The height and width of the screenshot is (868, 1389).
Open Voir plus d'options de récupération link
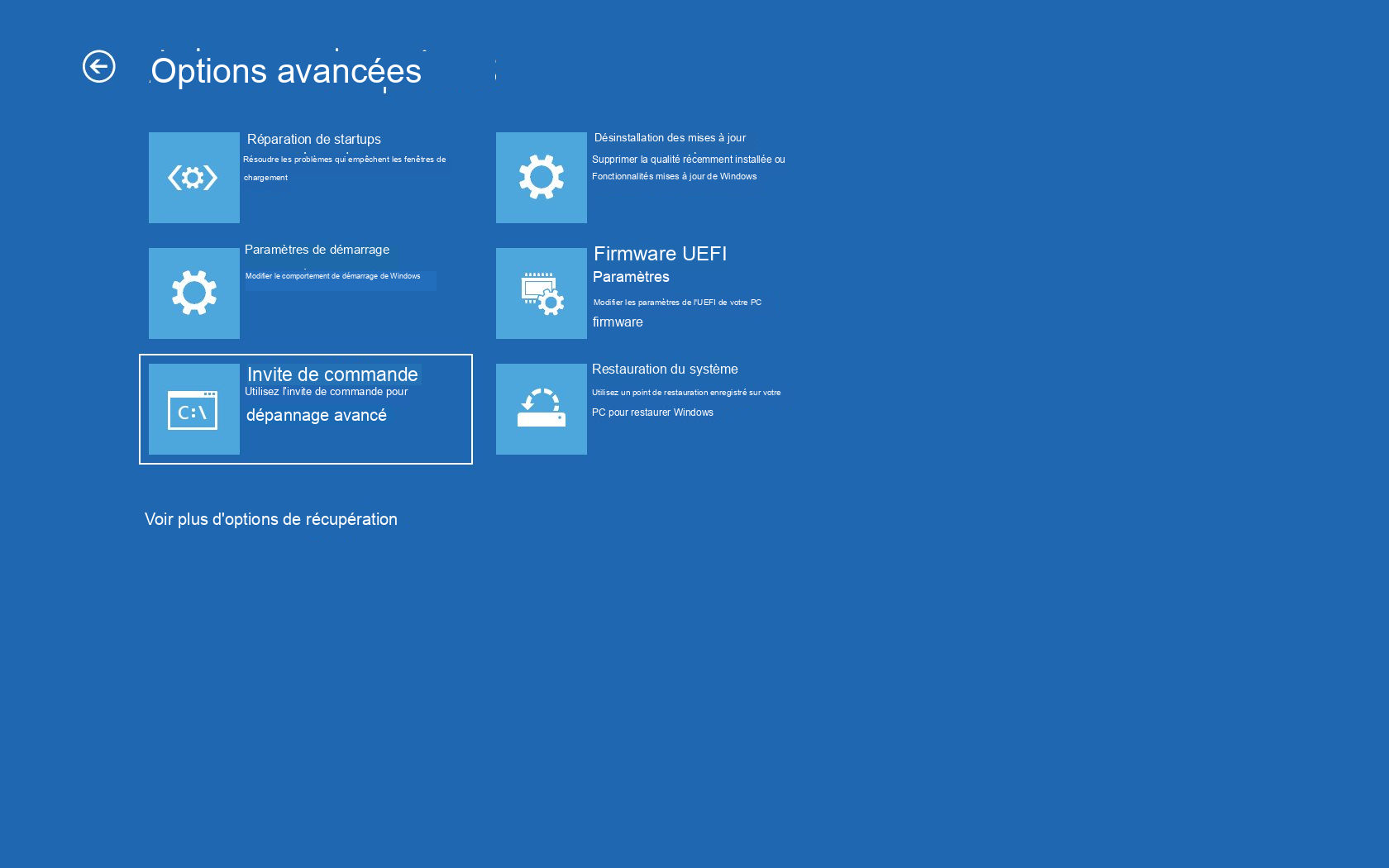271,519
